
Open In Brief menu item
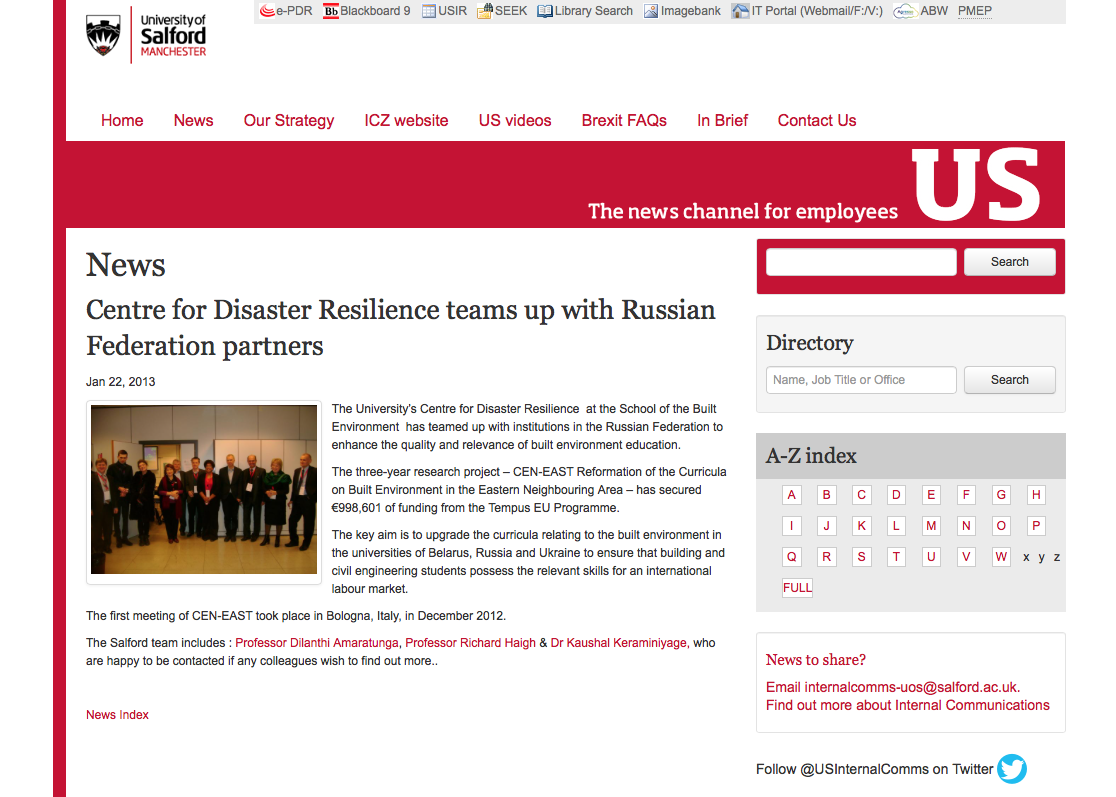point(722,121)
